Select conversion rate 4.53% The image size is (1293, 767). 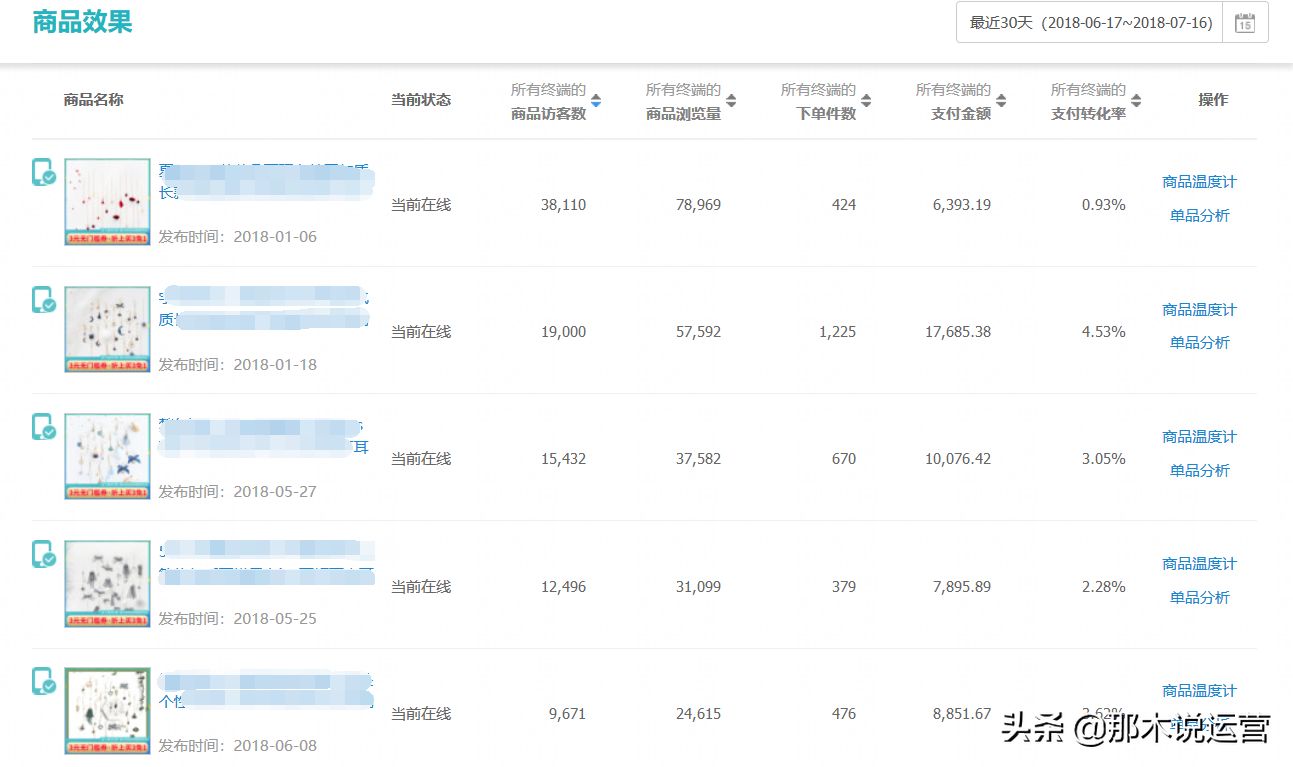(1103, 332)
